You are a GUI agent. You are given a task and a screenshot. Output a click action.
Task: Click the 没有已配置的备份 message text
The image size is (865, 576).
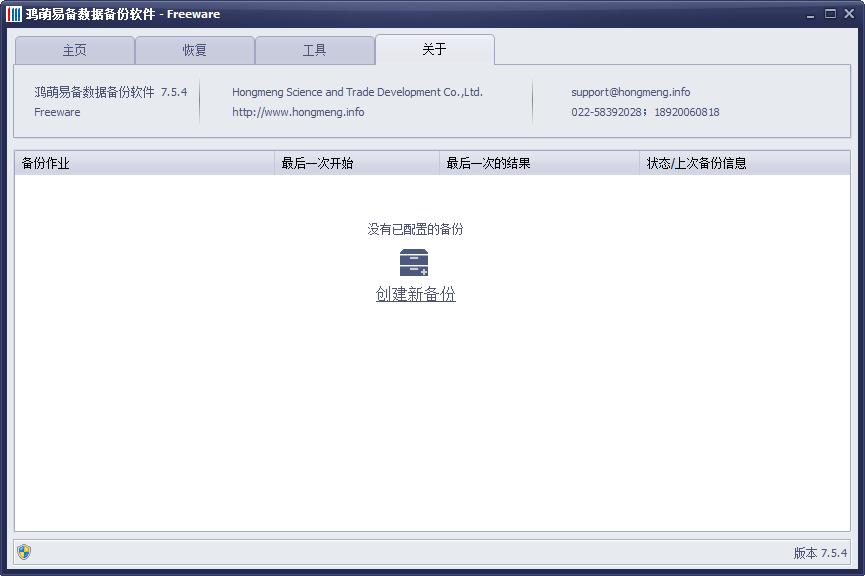415,229
